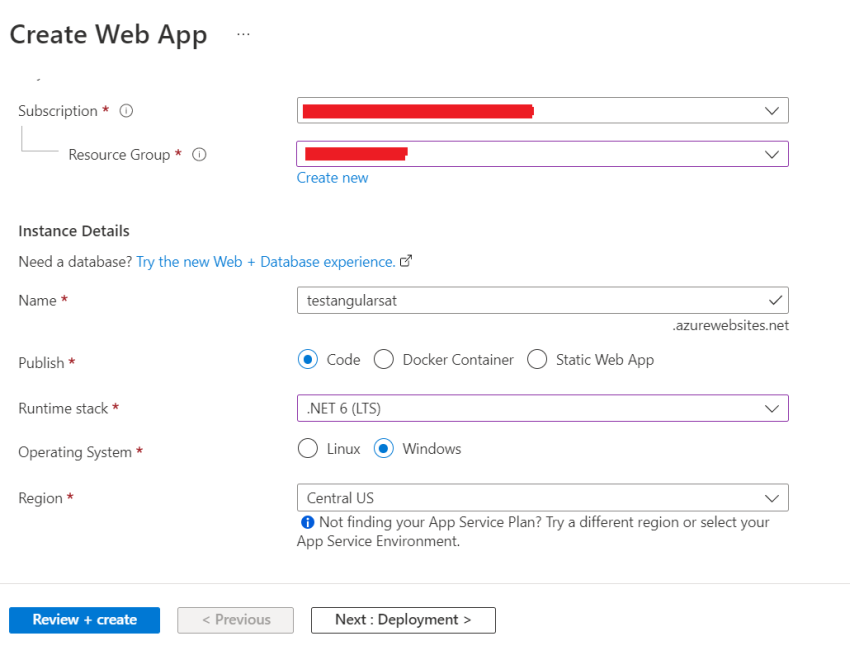Select Docker Container as the publish type

coord(383,359)
